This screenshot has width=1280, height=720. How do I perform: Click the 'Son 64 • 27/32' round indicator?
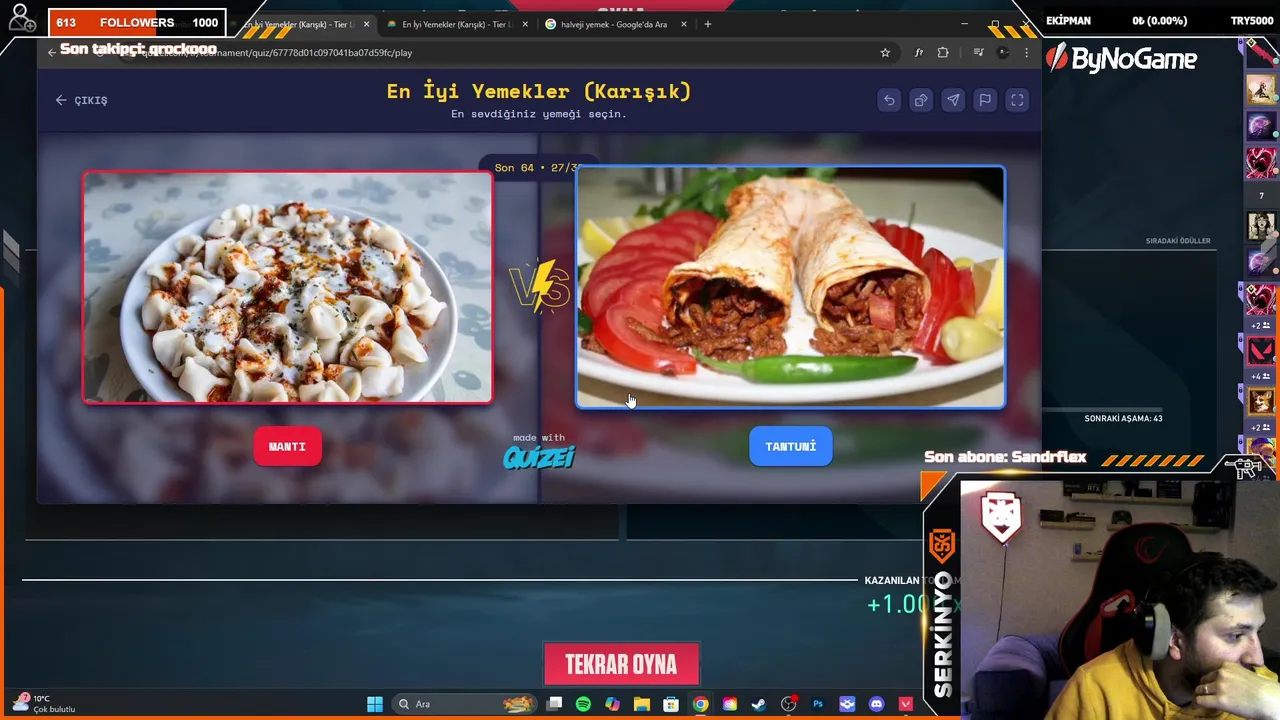pos(537,168)
